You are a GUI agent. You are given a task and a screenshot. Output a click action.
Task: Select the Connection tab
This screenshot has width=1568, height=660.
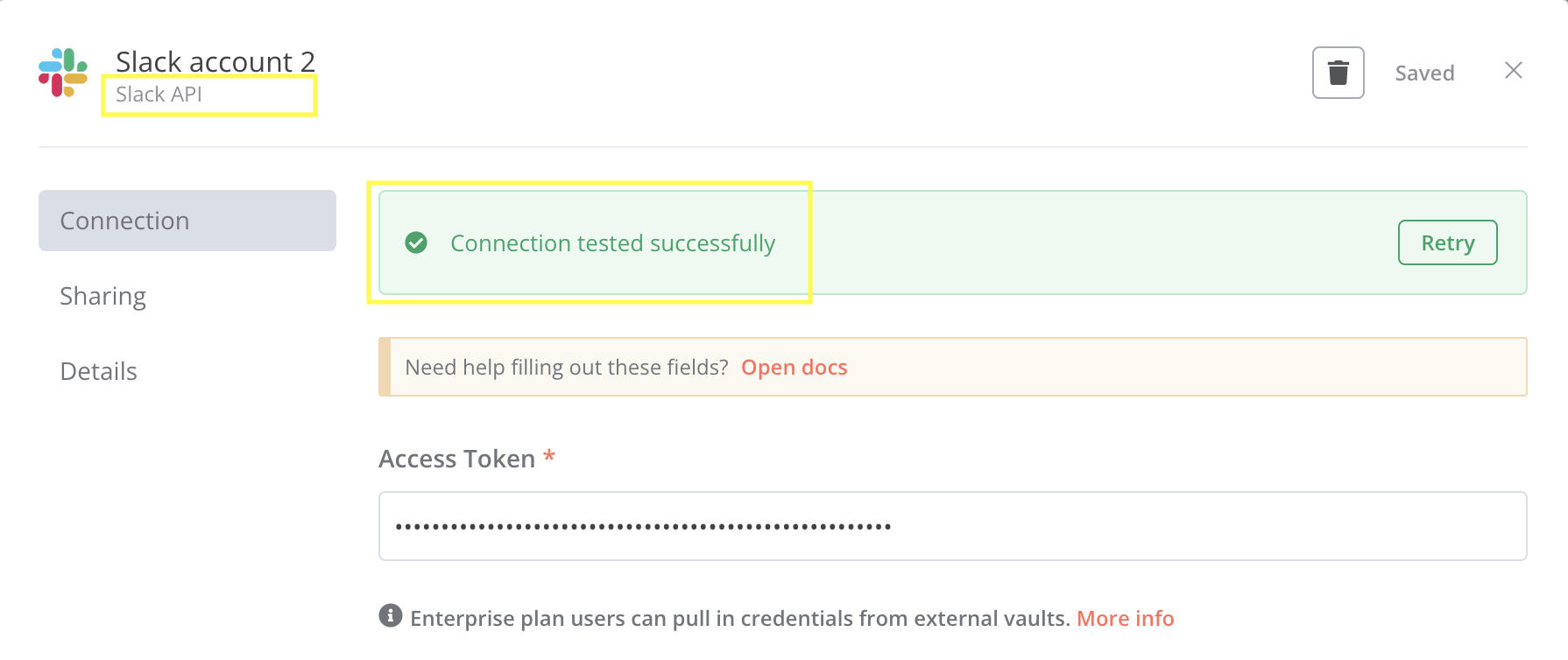(187, 221)
